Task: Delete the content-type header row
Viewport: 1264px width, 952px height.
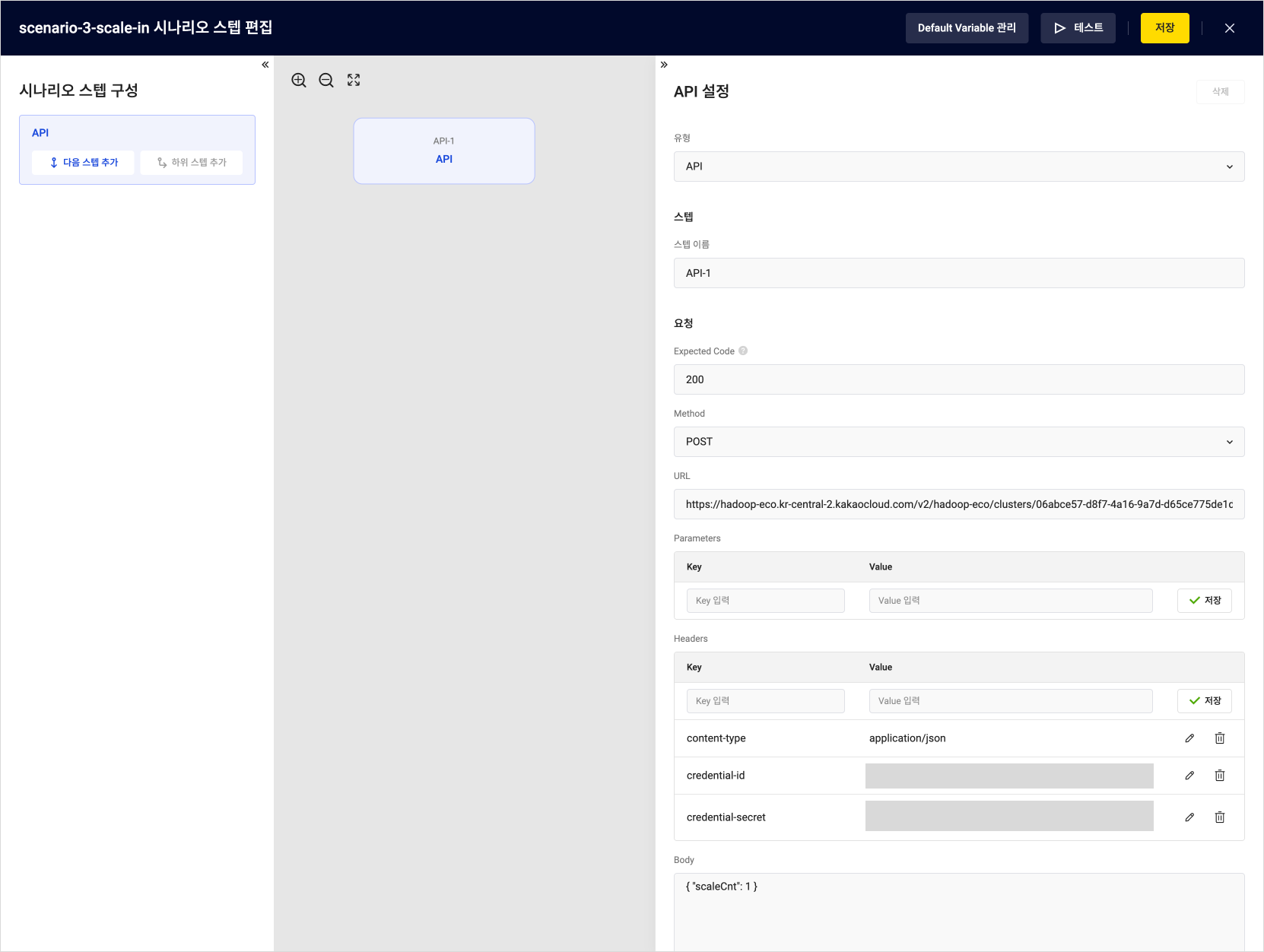Action: [1220, 738]
